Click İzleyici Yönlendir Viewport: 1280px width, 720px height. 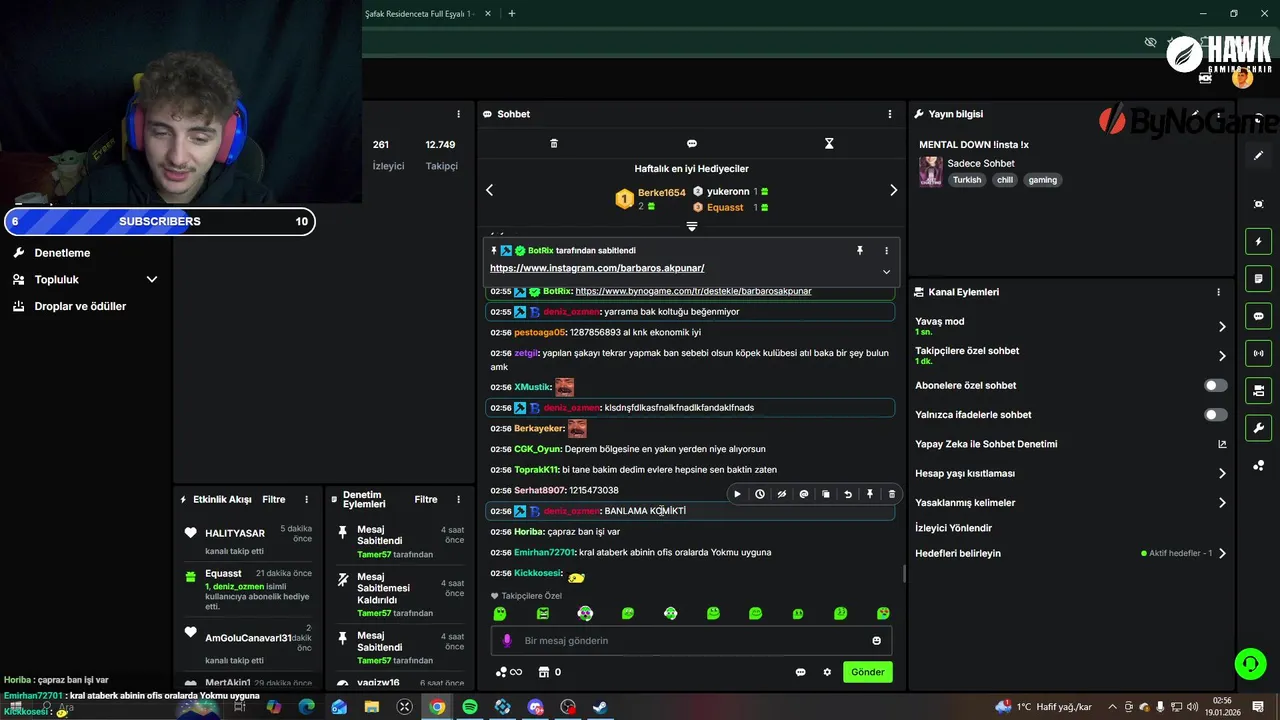[953, 528]
